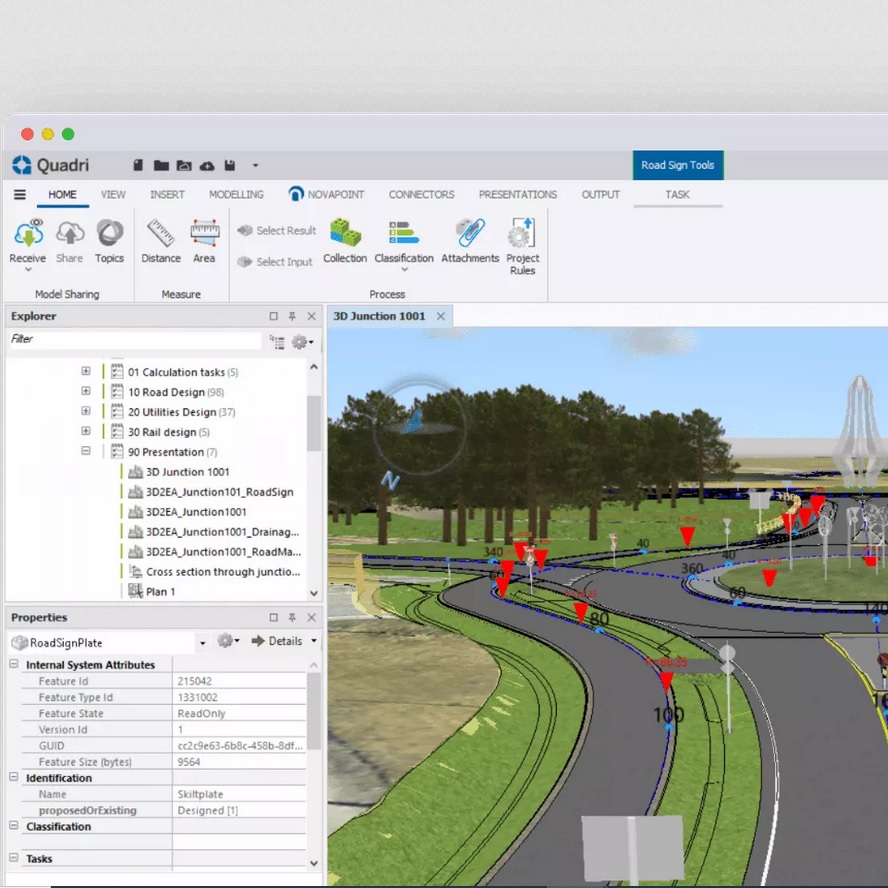Pin the Properties panel
This screenshot has height=888, width=888.
(292, 617)
